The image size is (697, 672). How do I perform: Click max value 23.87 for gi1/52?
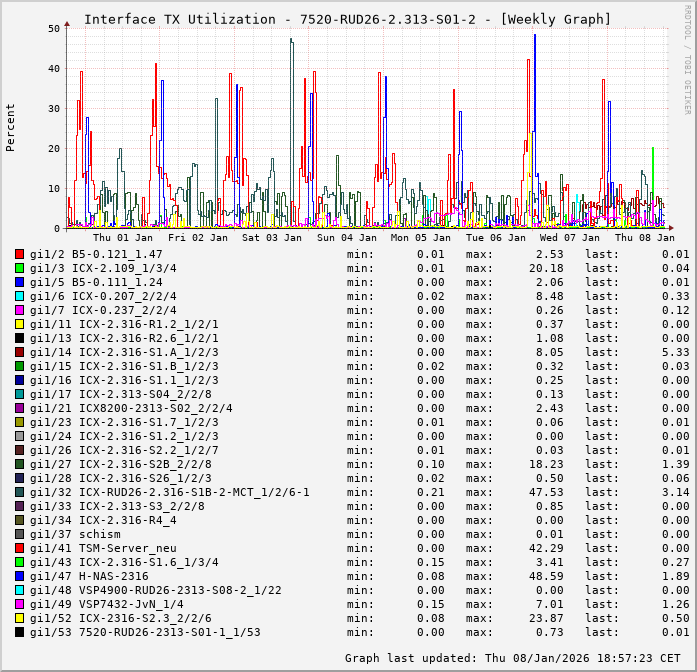pos(546,618)
